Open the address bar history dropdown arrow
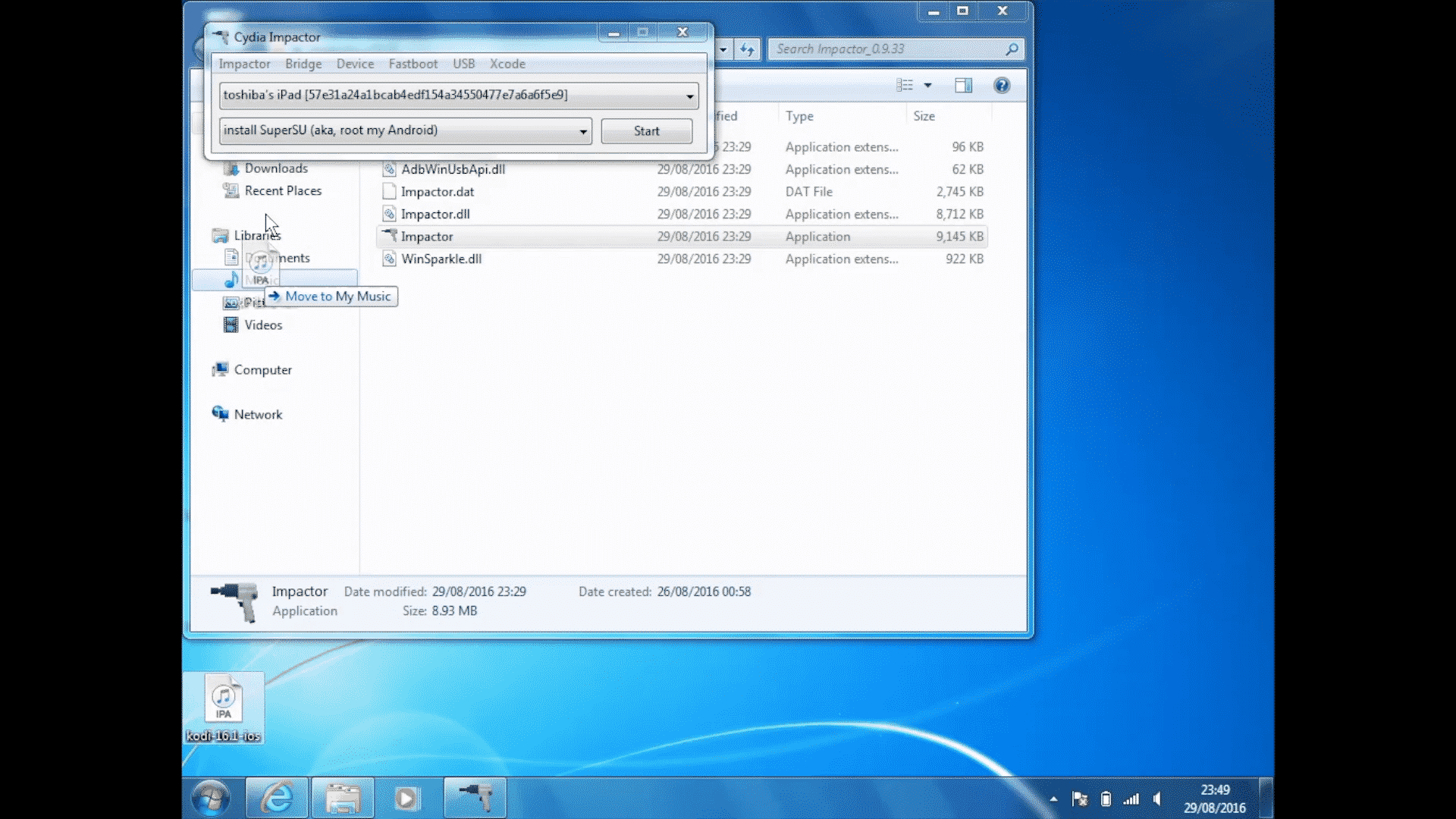1456x819 pixels. [723, 49]
